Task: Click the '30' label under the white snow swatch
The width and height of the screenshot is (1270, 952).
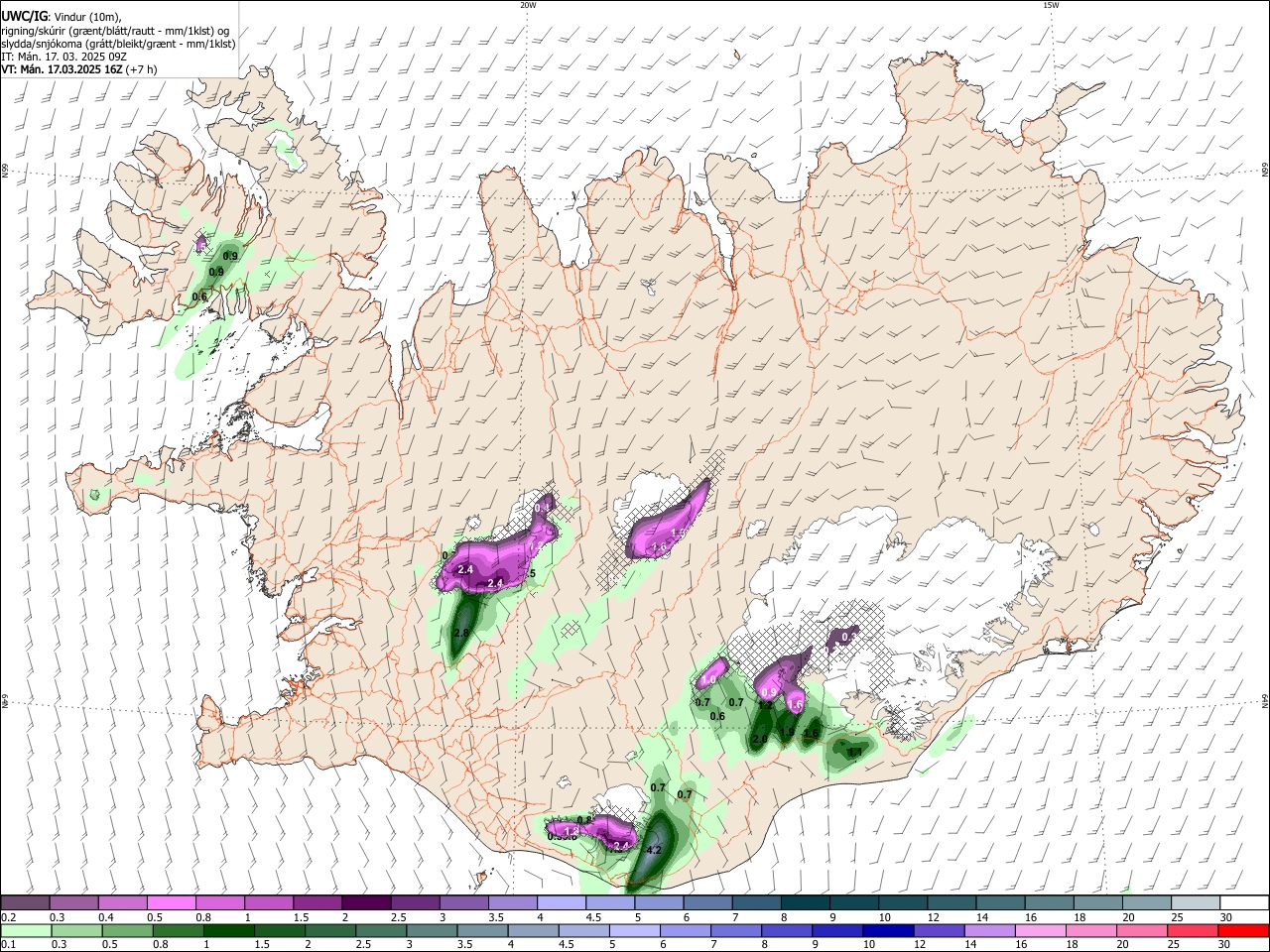Action: coord(1225,916)
